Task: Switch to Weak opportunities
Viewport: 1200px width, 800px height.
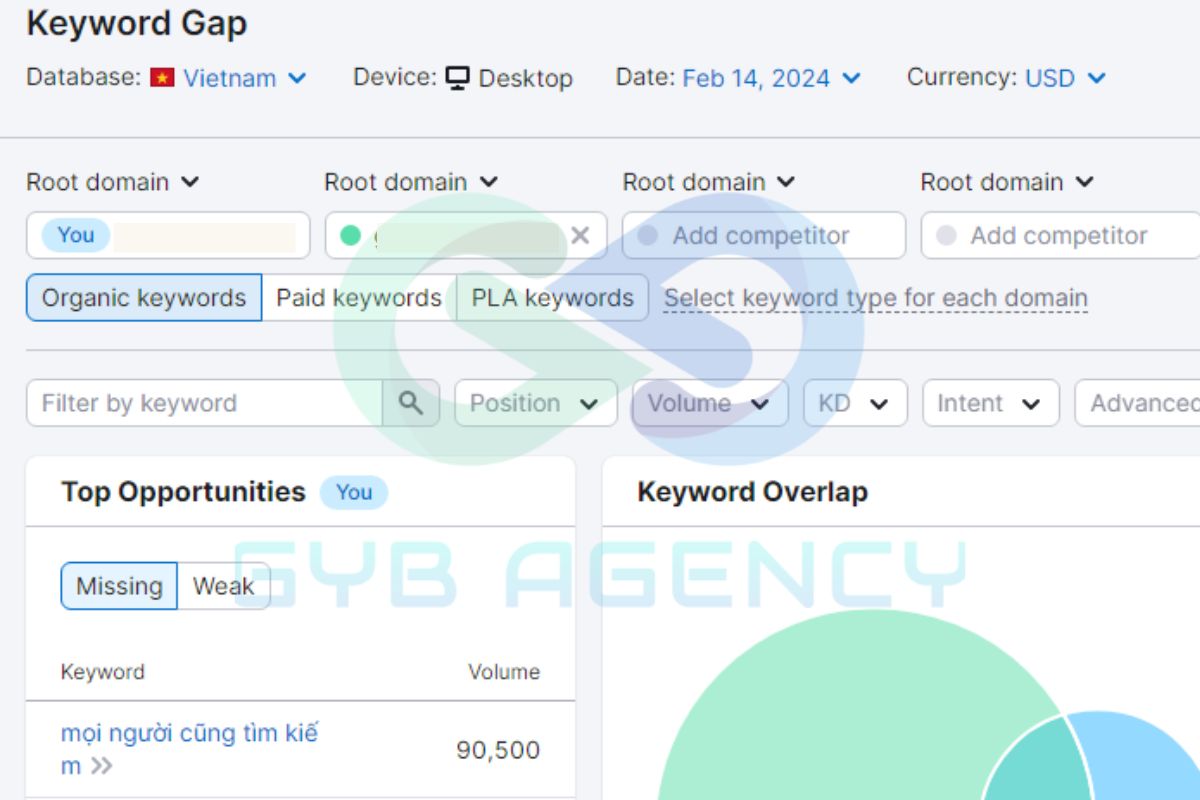Action: pyautogui.click(x=223, y=586)
